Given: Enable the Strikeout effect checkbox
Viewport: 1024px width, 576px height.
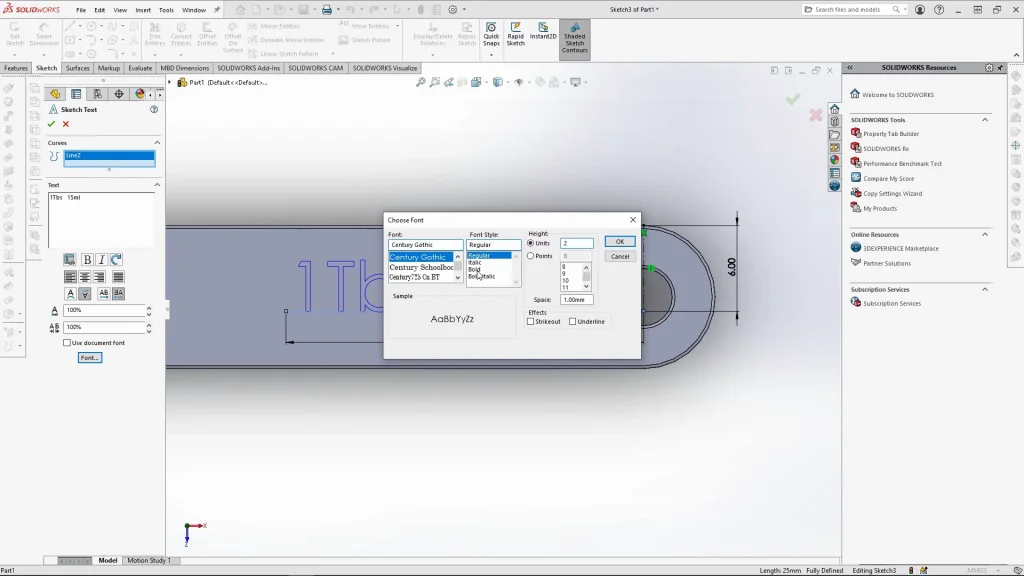Looking at the screenshot, I should click(531, 322).
